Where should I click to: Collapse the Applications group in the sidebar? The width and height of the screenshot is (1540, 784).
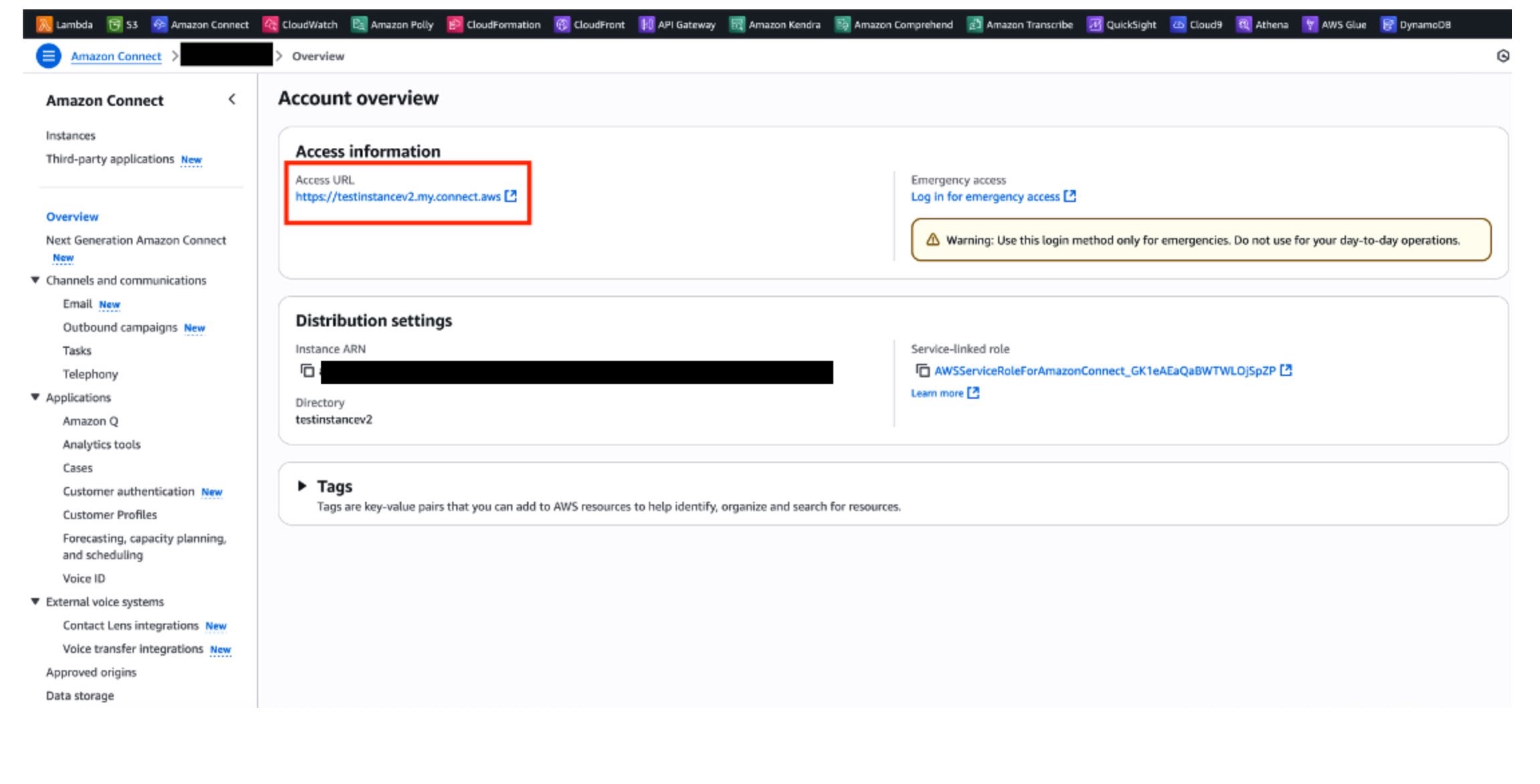[x=35, y=397]
